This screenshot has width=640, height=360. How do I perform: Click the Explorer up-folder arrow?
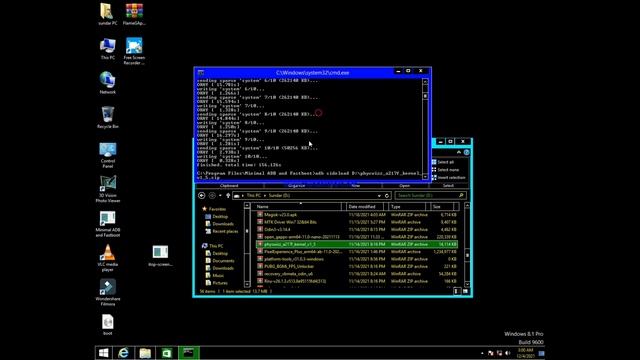tap(228, 196)
